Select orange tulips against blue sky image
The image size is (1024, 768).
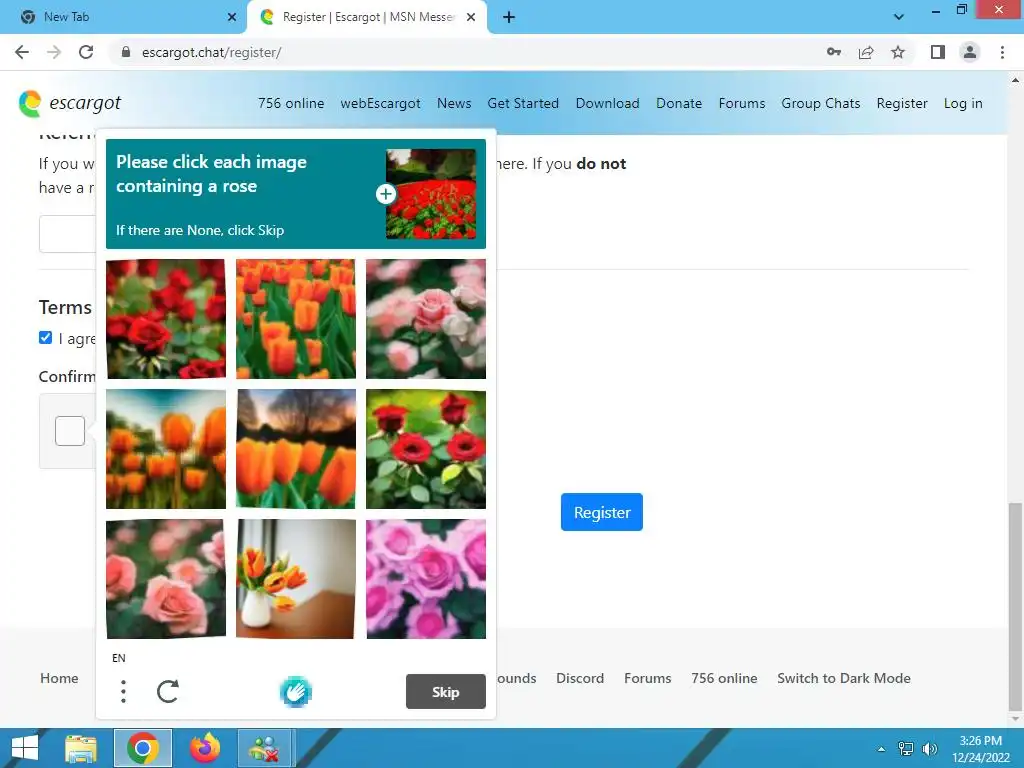click(166, 449)
